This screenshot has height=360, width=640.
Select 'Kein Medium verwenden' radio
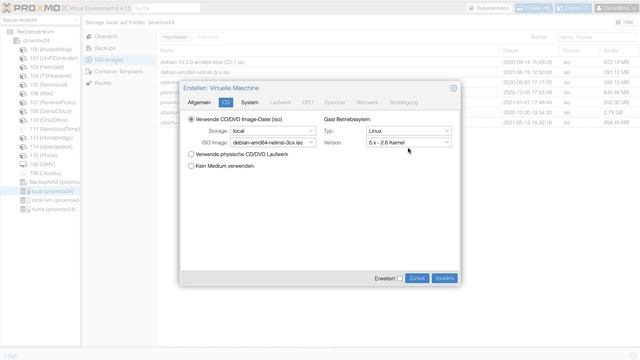coord(191,166)
